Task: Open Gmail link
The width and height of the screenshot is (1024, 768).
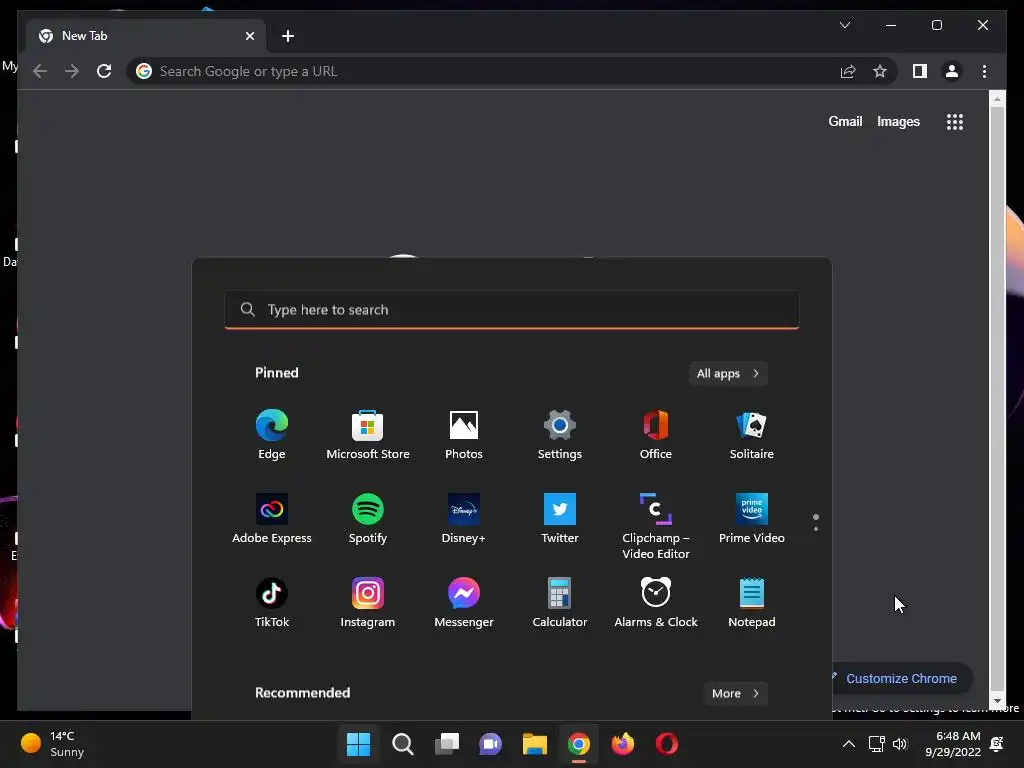Action: pyautogui.click(x=845, y=121)
